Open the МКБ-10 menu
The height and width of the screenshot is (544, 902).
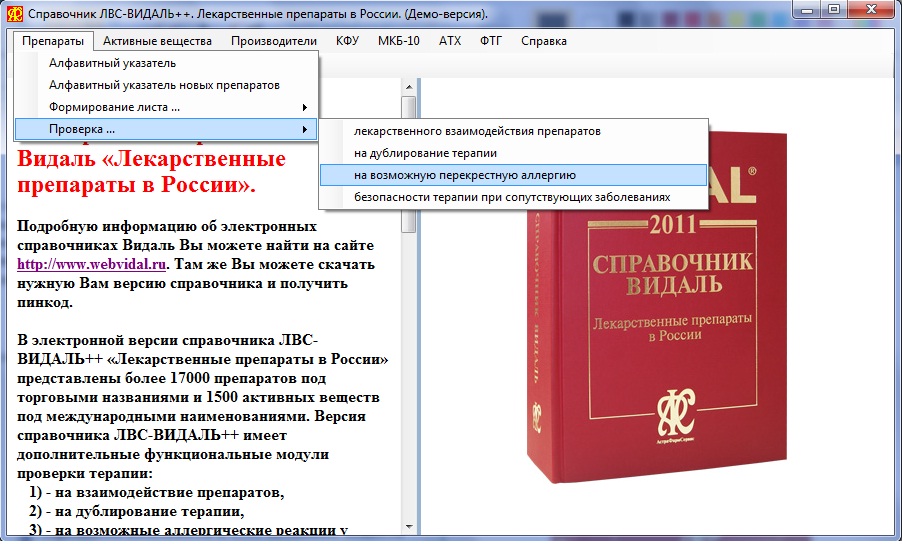click(x=399, y=41)
